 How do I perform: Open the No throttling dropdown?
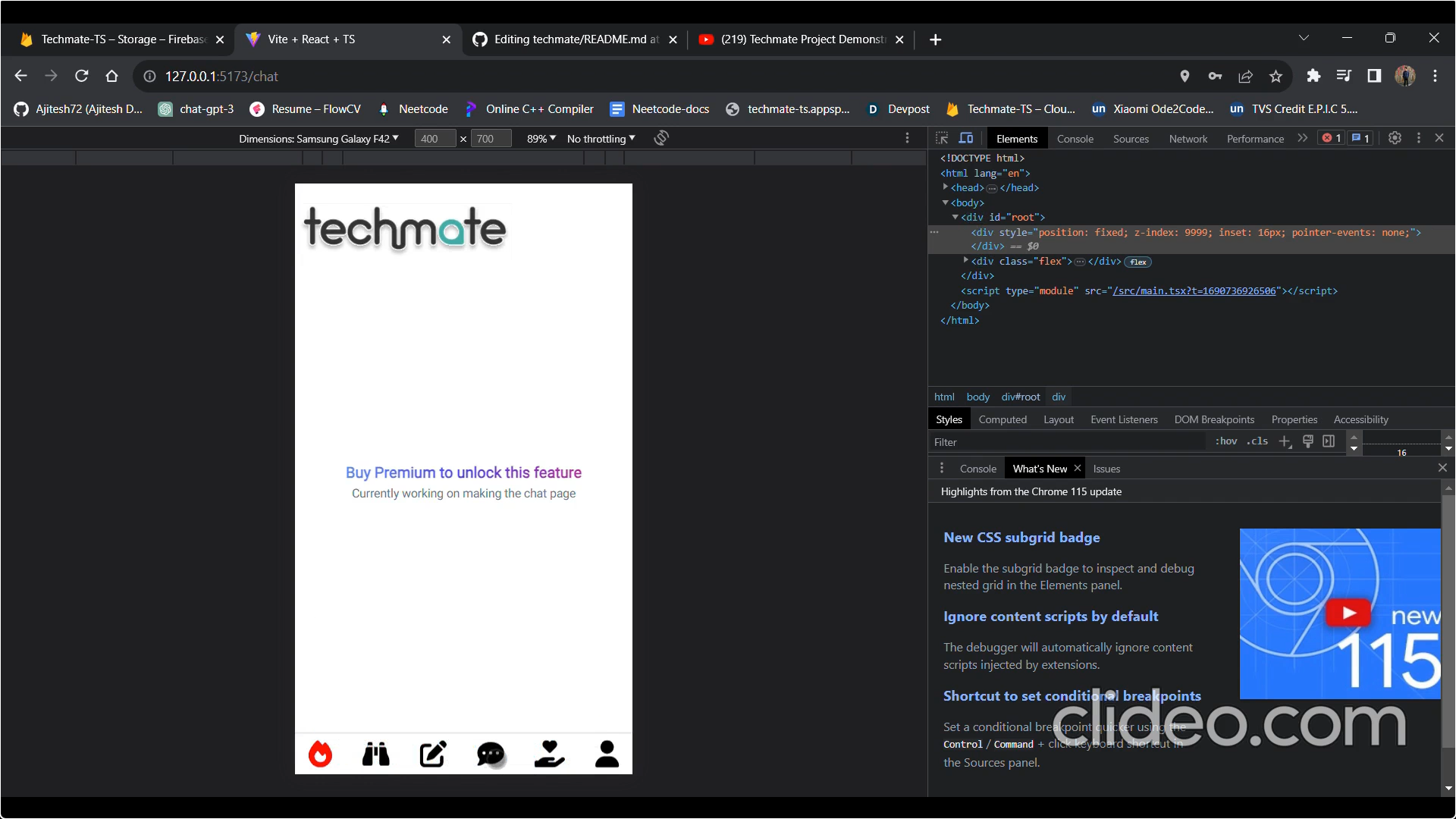601,139
